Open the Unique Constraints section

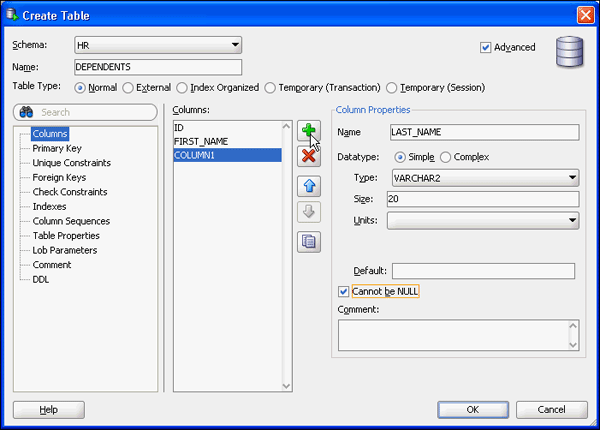72,163
